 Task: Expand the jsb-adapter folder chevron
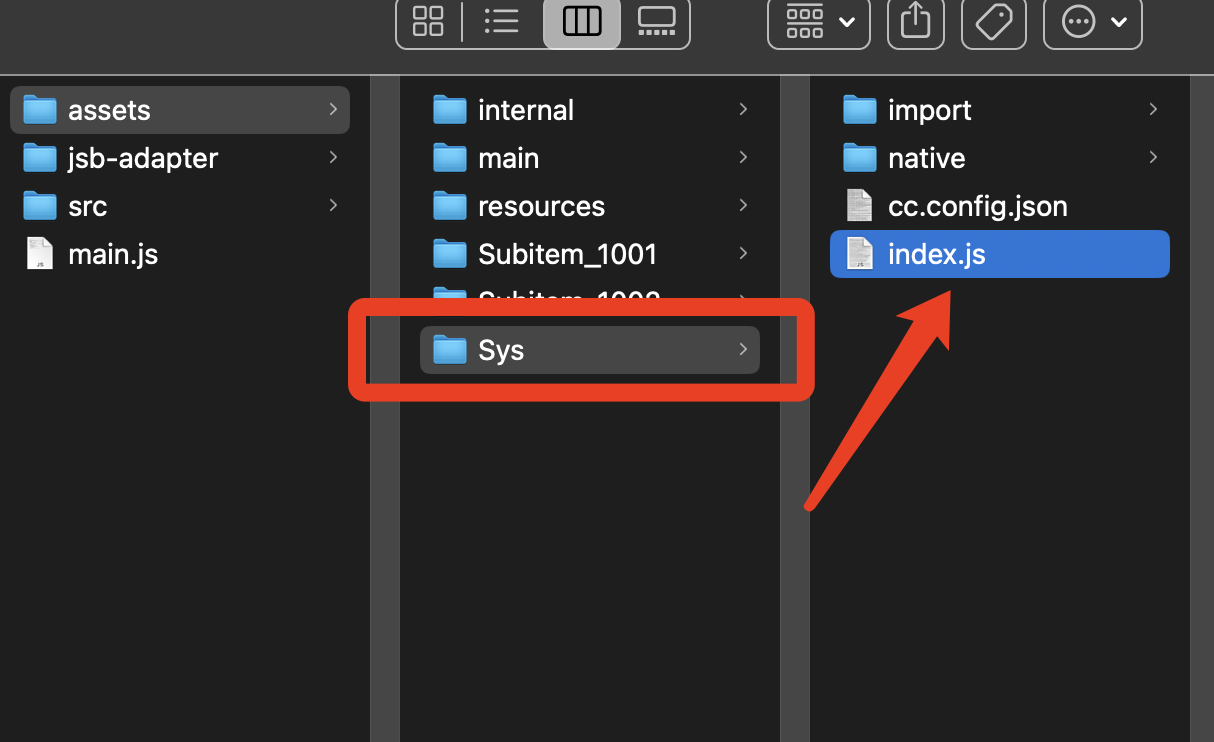click(x=333, y=157)
